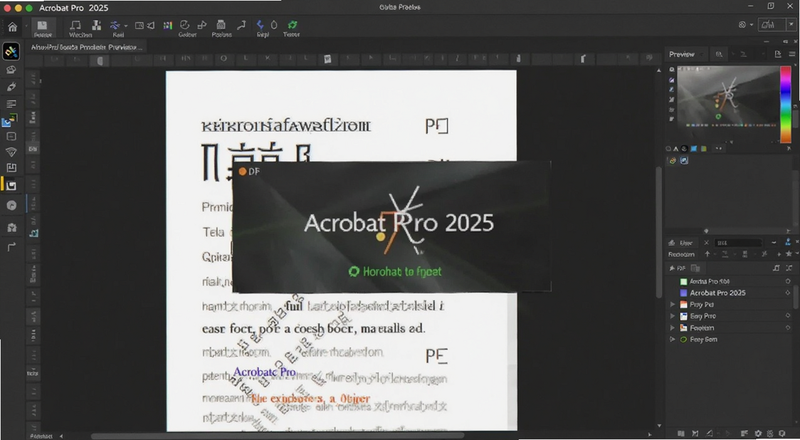Viewport: 800px width, 440px height.
Task: Close the User tab with its X
Action: coord(706,243)
